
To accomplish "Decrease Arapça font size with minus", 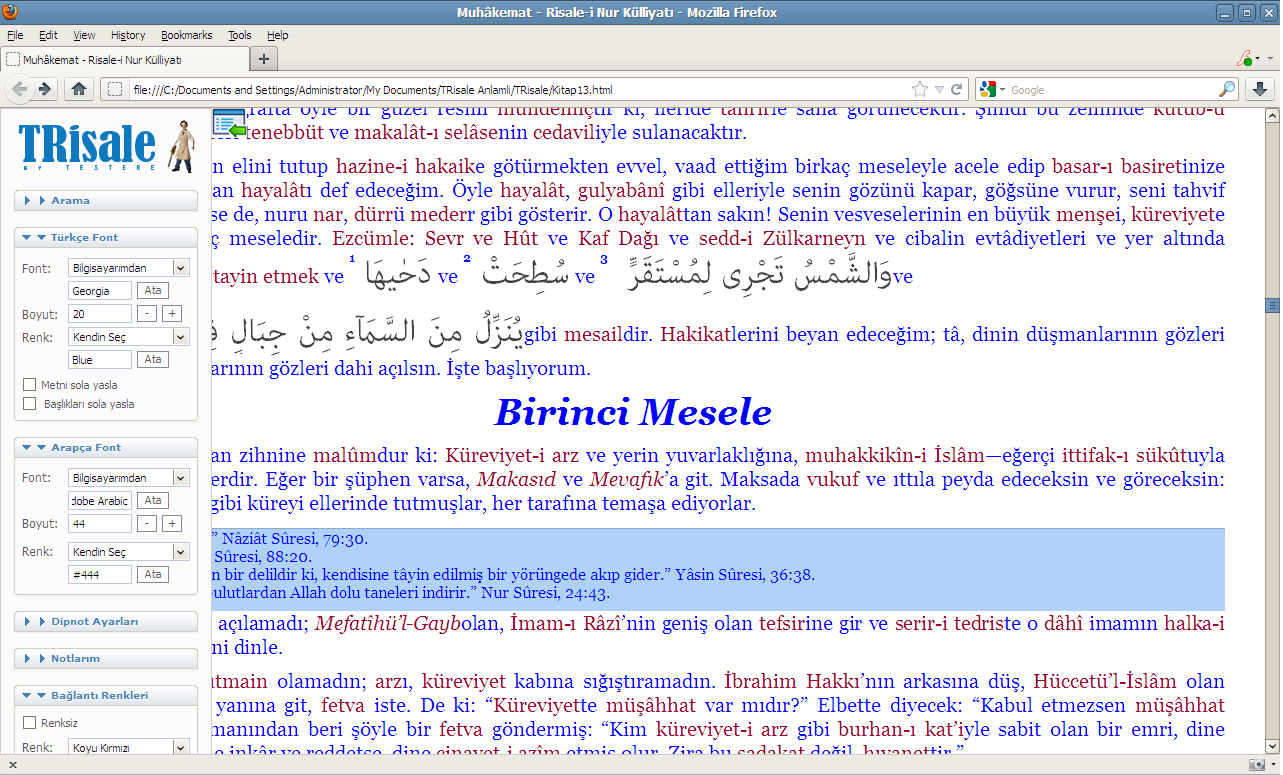I will (x=146, y=524).
